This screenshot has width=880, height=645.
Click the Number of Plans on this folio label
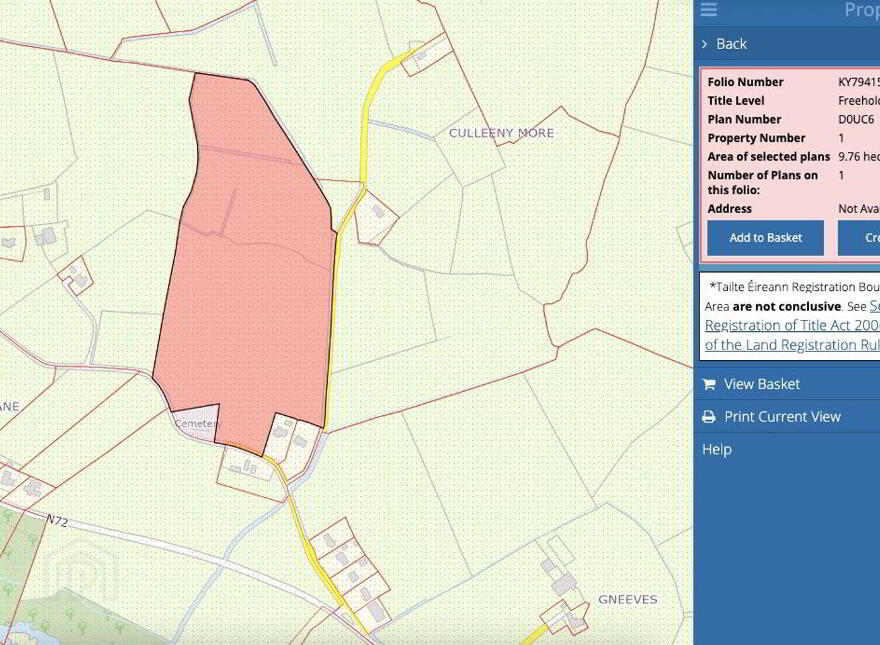(763, 182)
